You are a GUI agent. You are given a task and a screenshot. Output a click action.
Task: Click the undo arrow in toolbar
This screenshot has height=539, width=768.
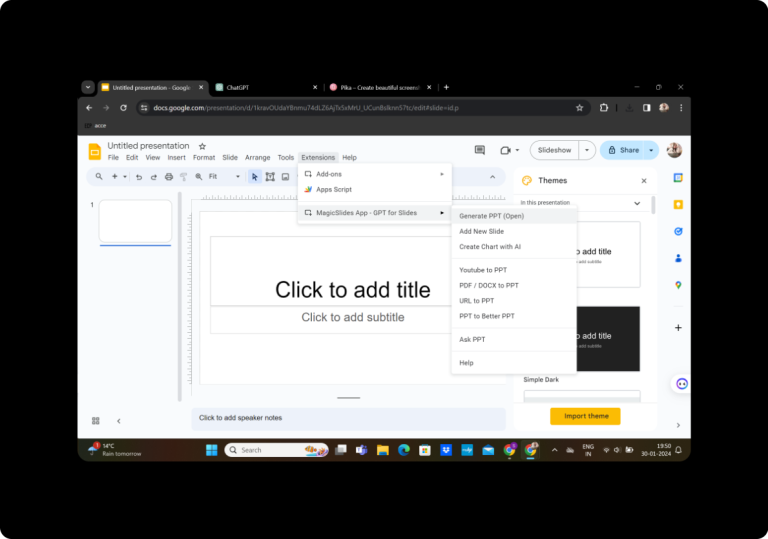point(139,177)
